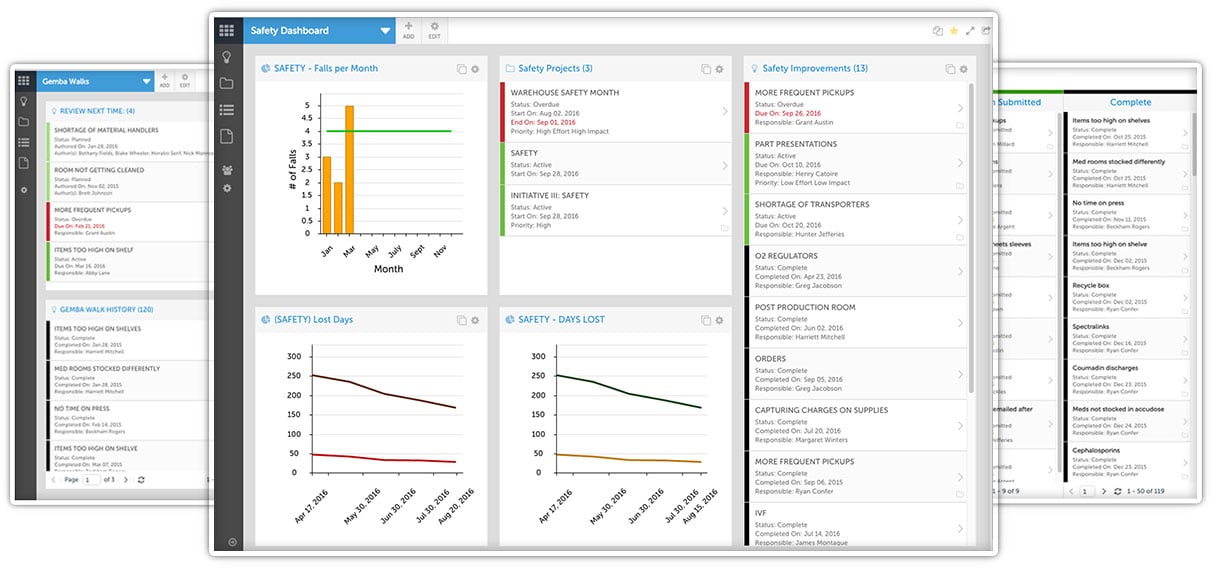This screenshot has height=568, width=1213.
Task: Click circled arrow icon at Safety Dashboard sidebar bottom
Action: (x=232, y=542)
